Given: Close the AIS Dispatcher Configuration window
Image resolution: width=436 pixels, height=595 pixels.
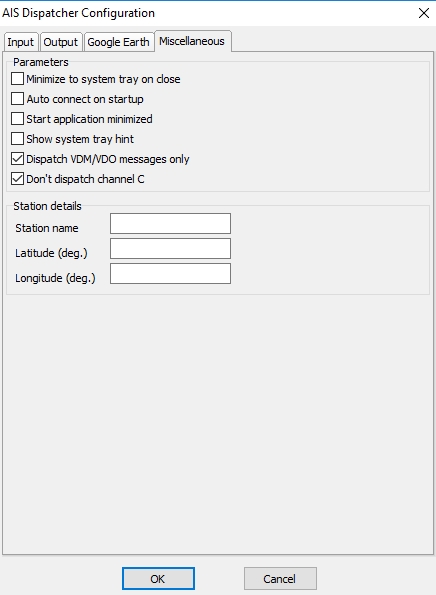Looking at the screenshot, I should click(423, 13).
